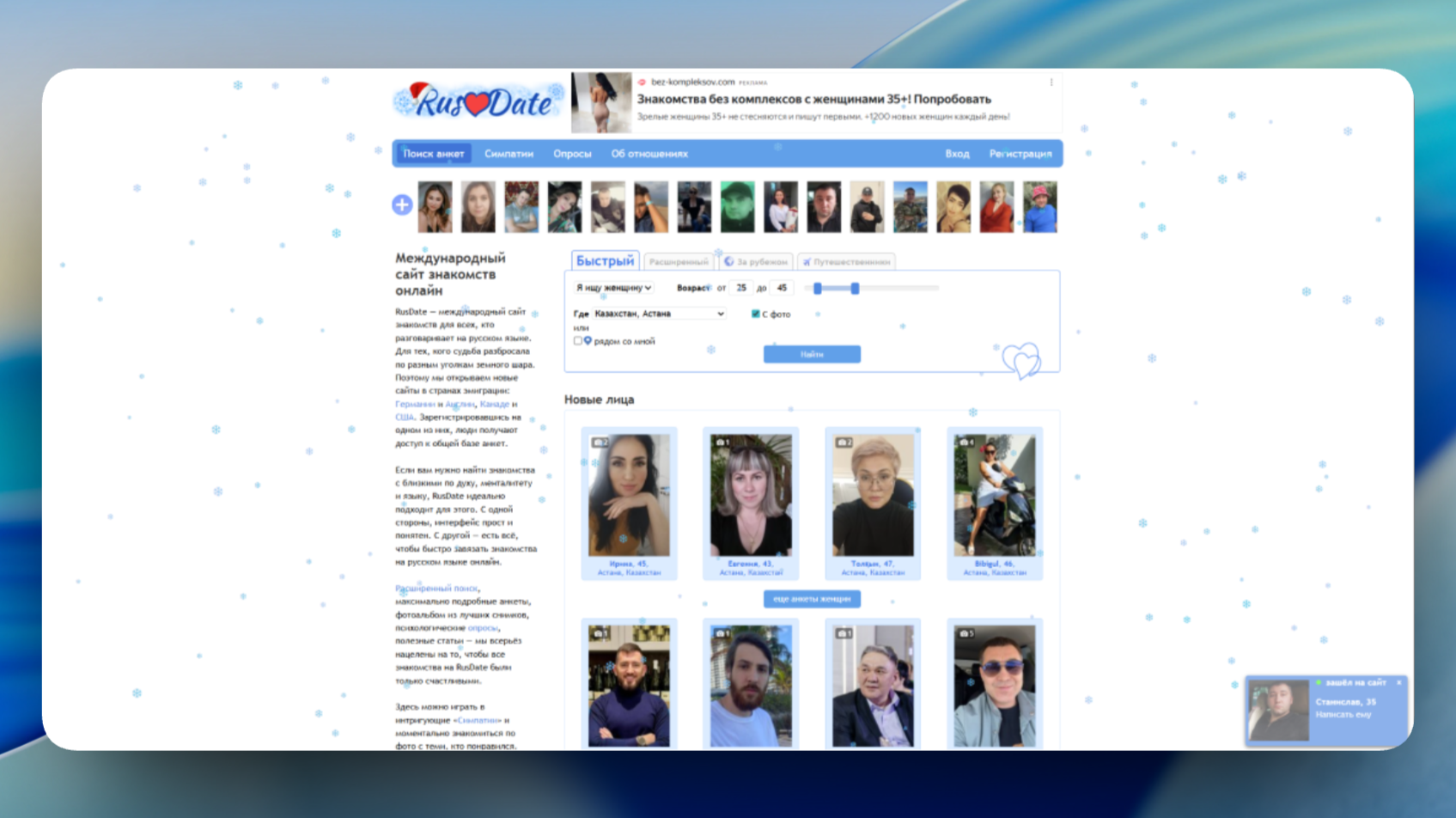Open Толкын, 47 profile photo
The height and width of the screenshot is (818, 1456).
click(x=873, y=495)
